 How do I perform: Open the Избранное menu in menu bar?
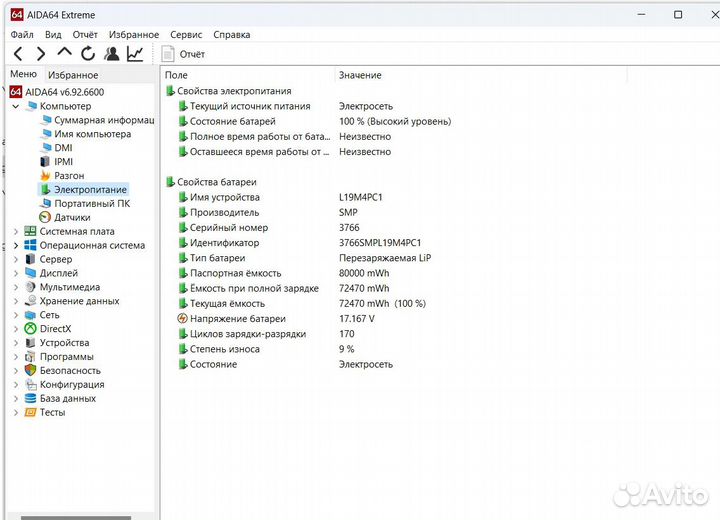(134, 34)
